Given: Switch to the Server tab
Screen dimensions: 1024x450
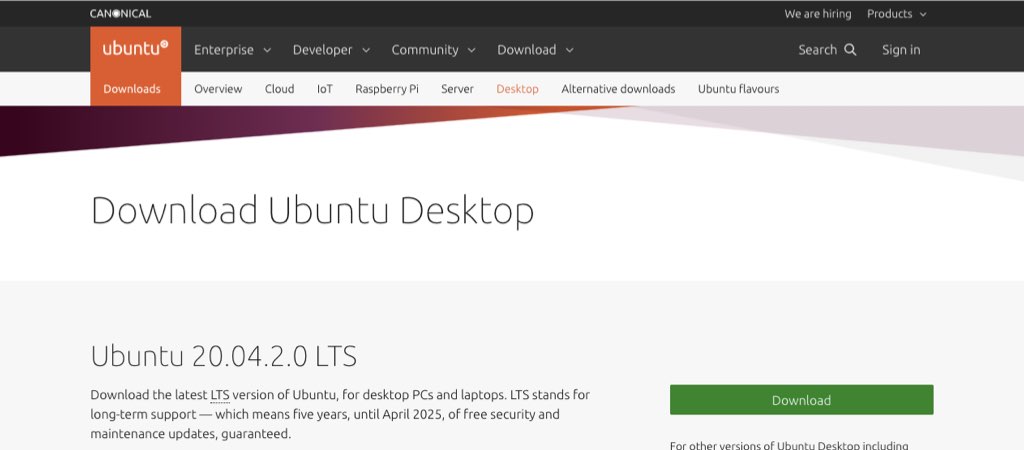Looking at the screenshot, I should (x=457, y=89).
